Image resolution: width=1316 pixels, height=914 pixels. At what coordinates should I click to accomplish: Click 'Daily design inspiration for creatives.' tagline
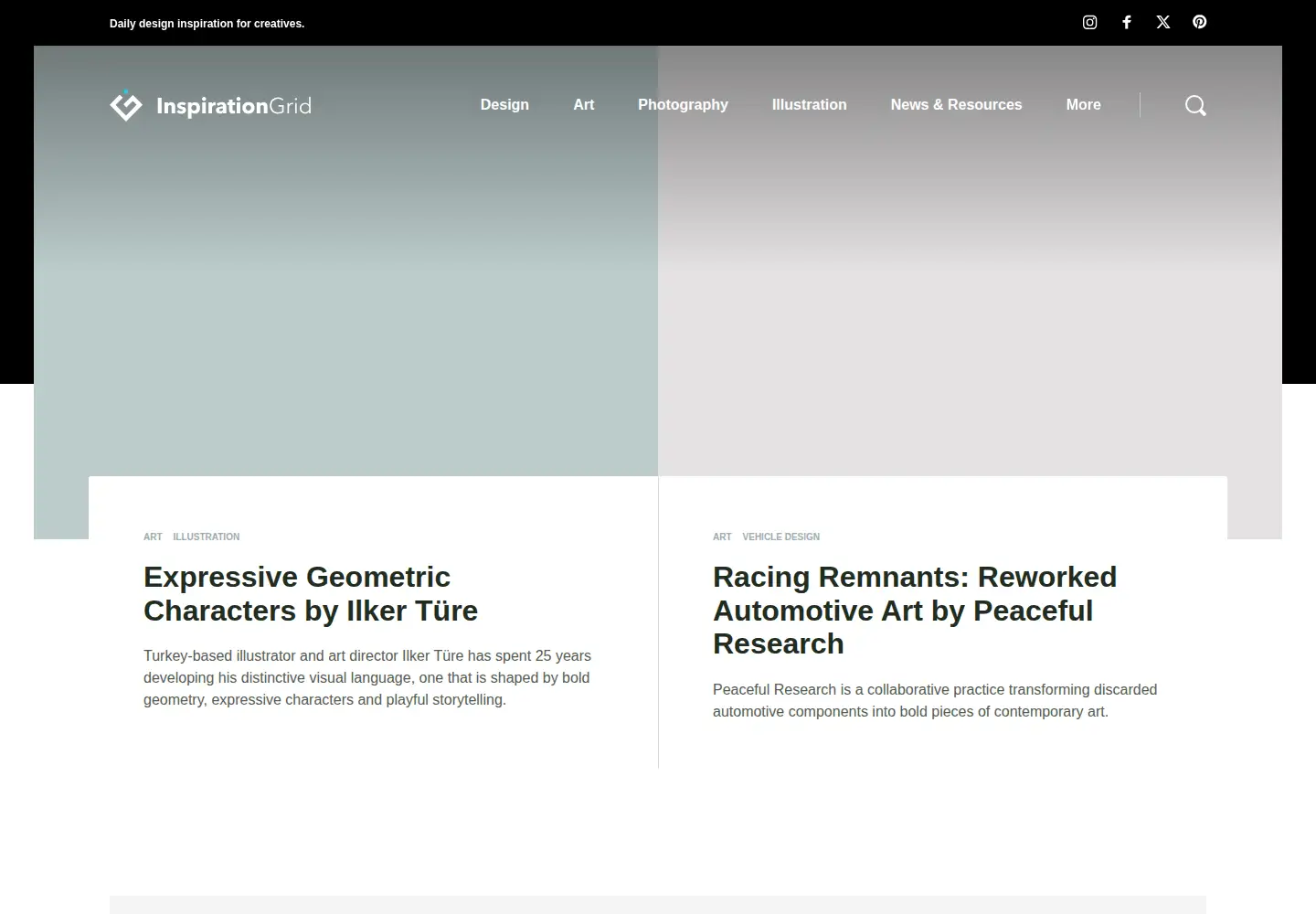tap(207, 24)
